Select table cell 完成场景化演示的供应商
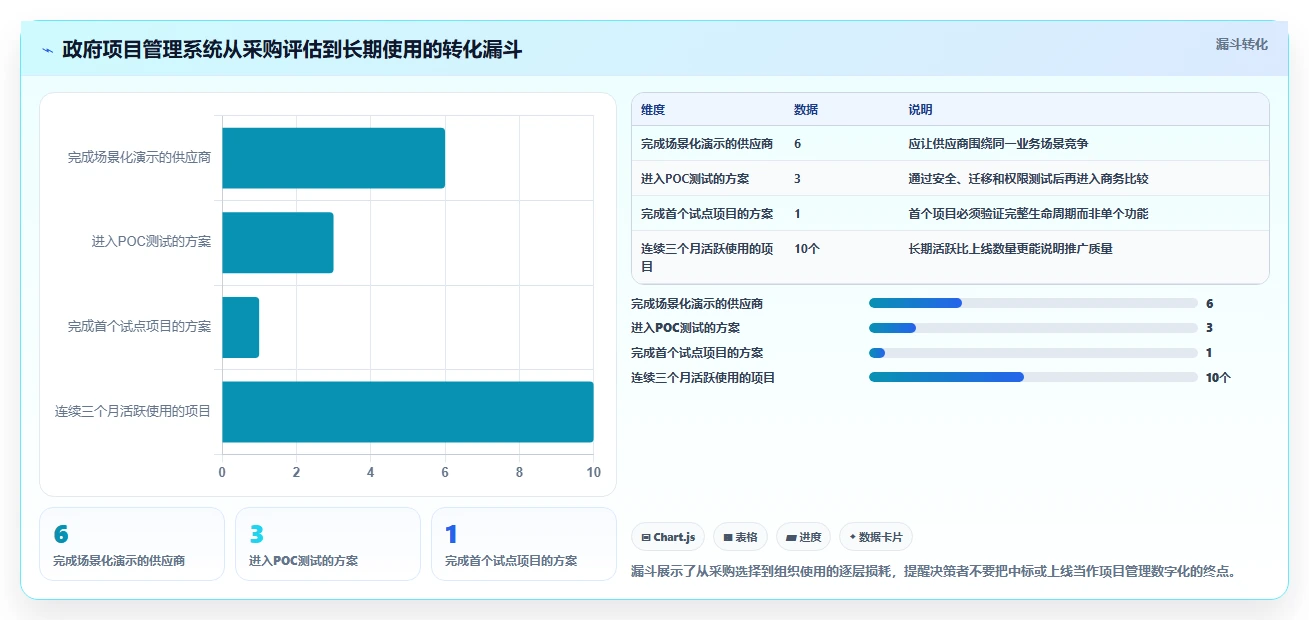Image resolution: width=1309 pixels, height=620 pixels. point(707,144)
